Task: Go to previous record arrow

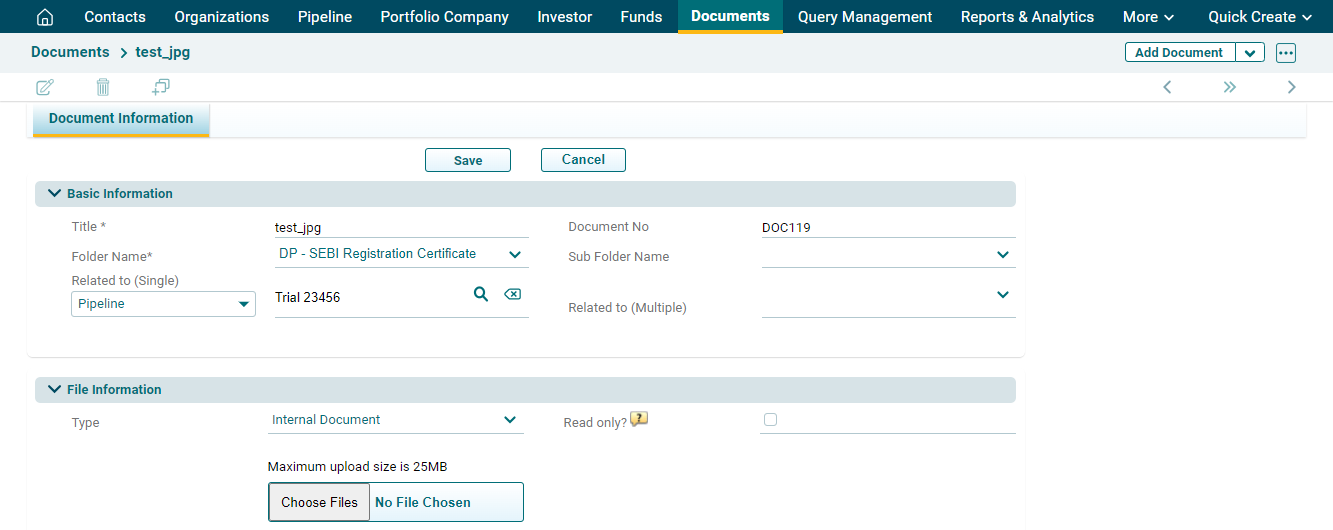Action: coord(1167,87)
